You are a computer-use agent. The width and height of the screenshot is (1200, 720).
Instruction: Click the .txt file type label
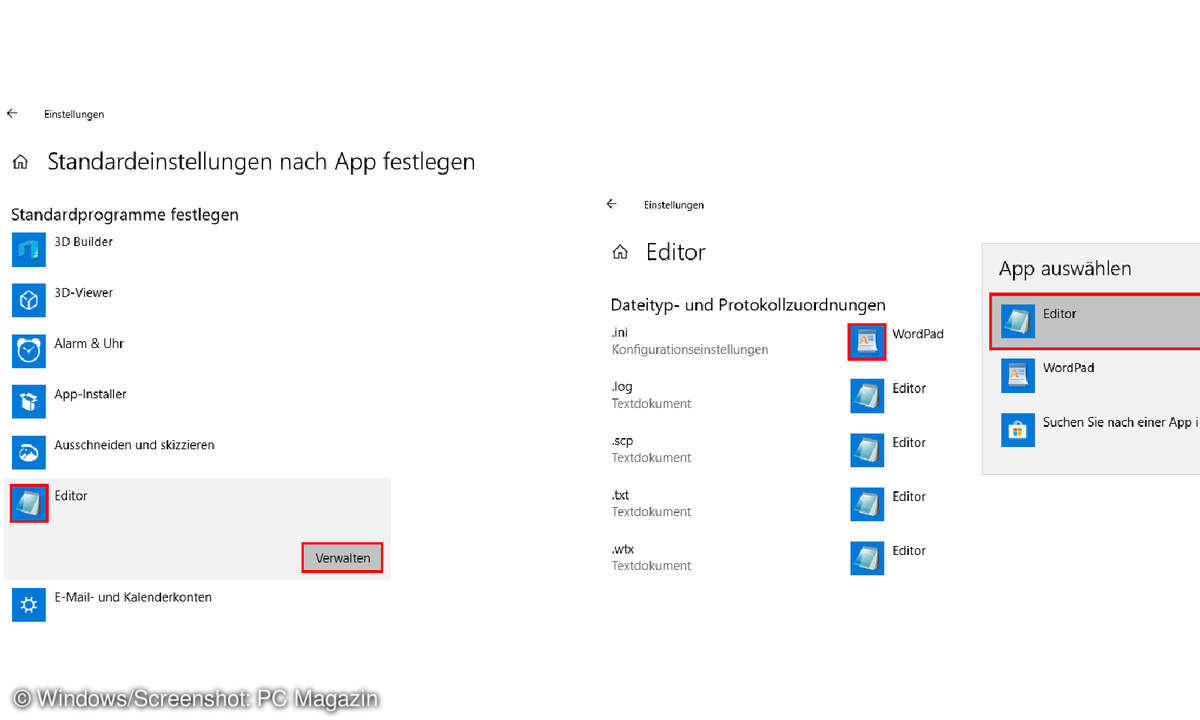[620, 495]
